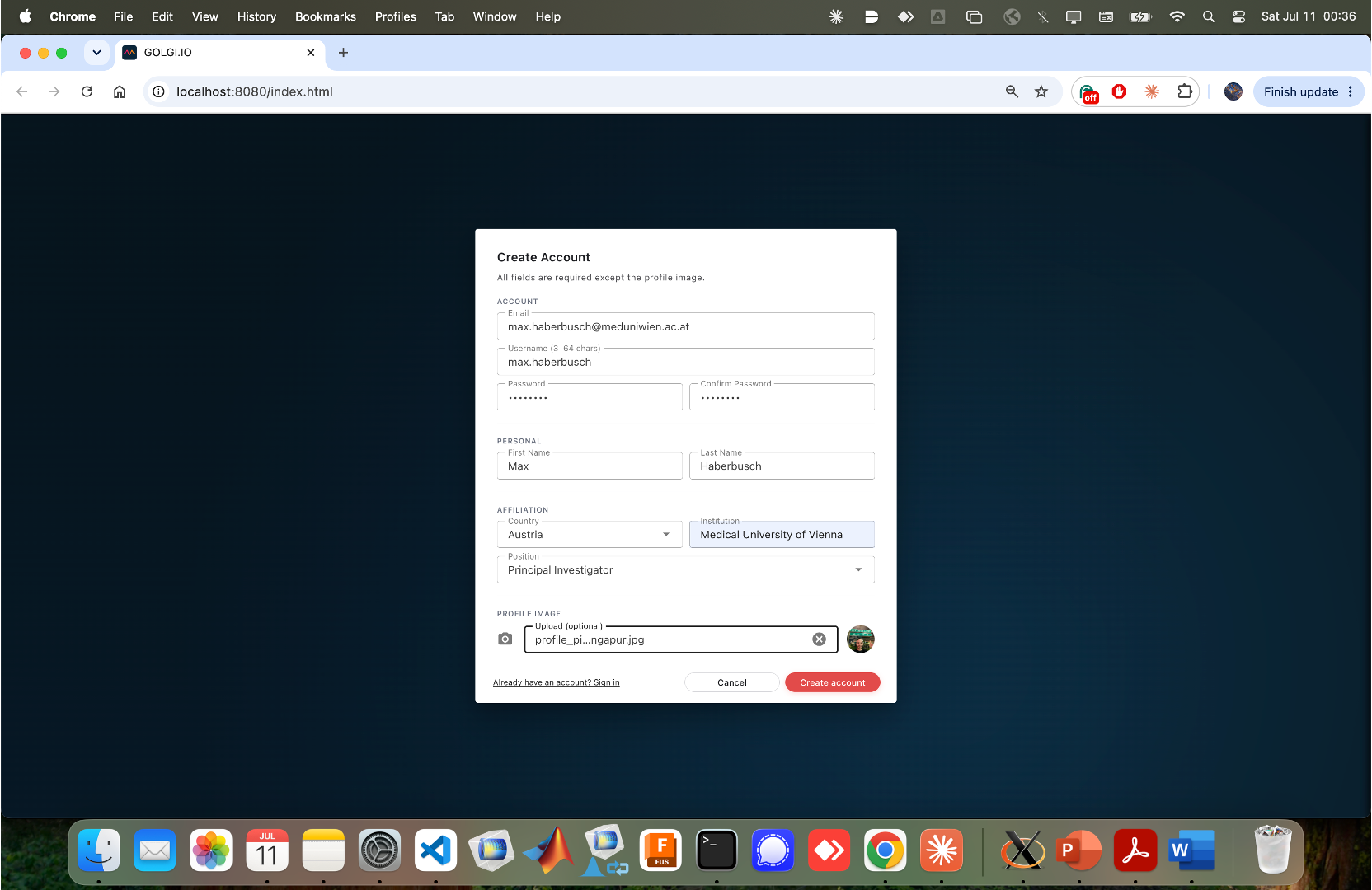The width and height of the screenshot is (1372, 890).
Task: Open Visual Studio Code from the Dock
Action: tap(435, 850)
